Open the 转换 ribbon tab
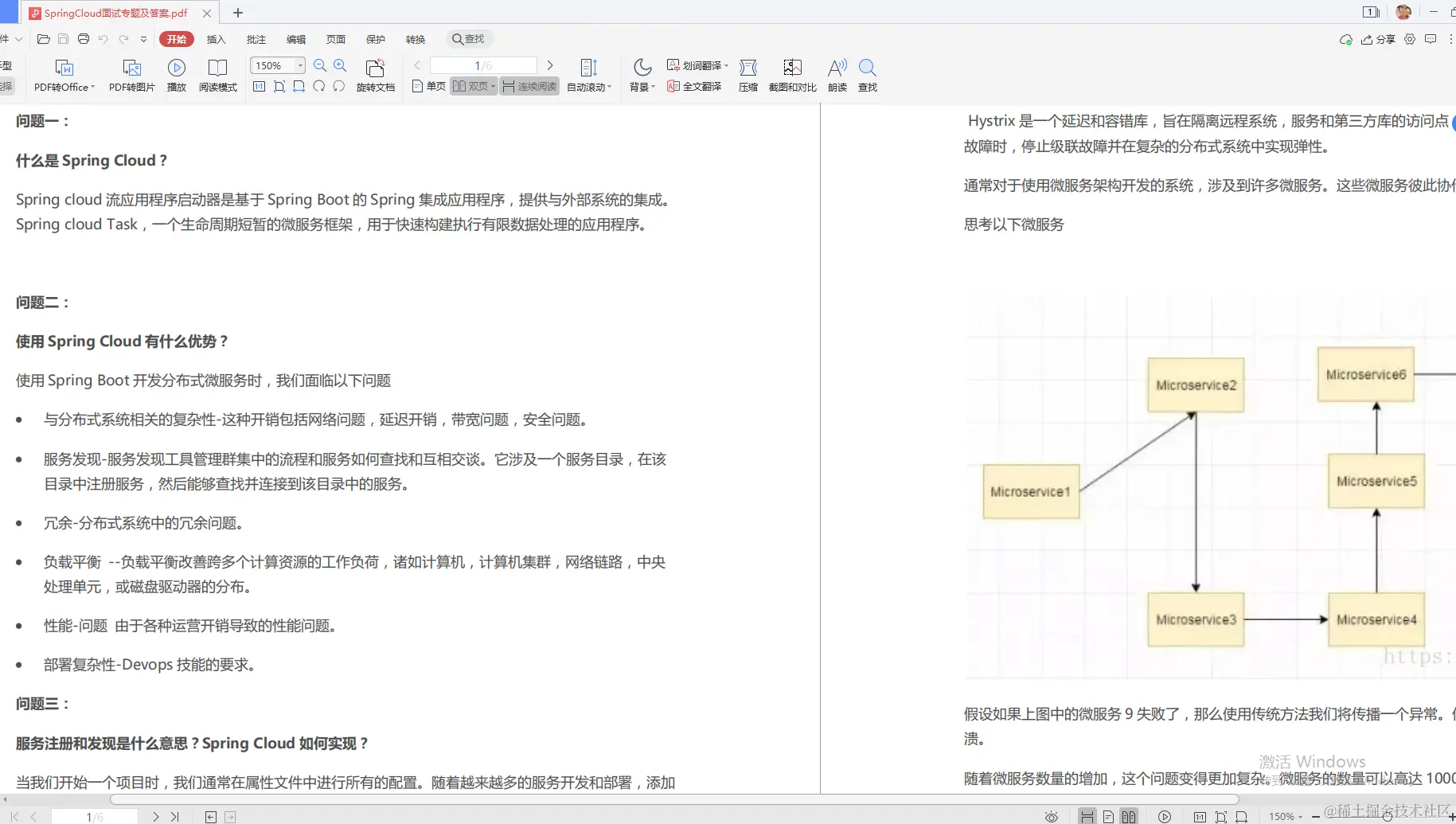 coord(416,39)
